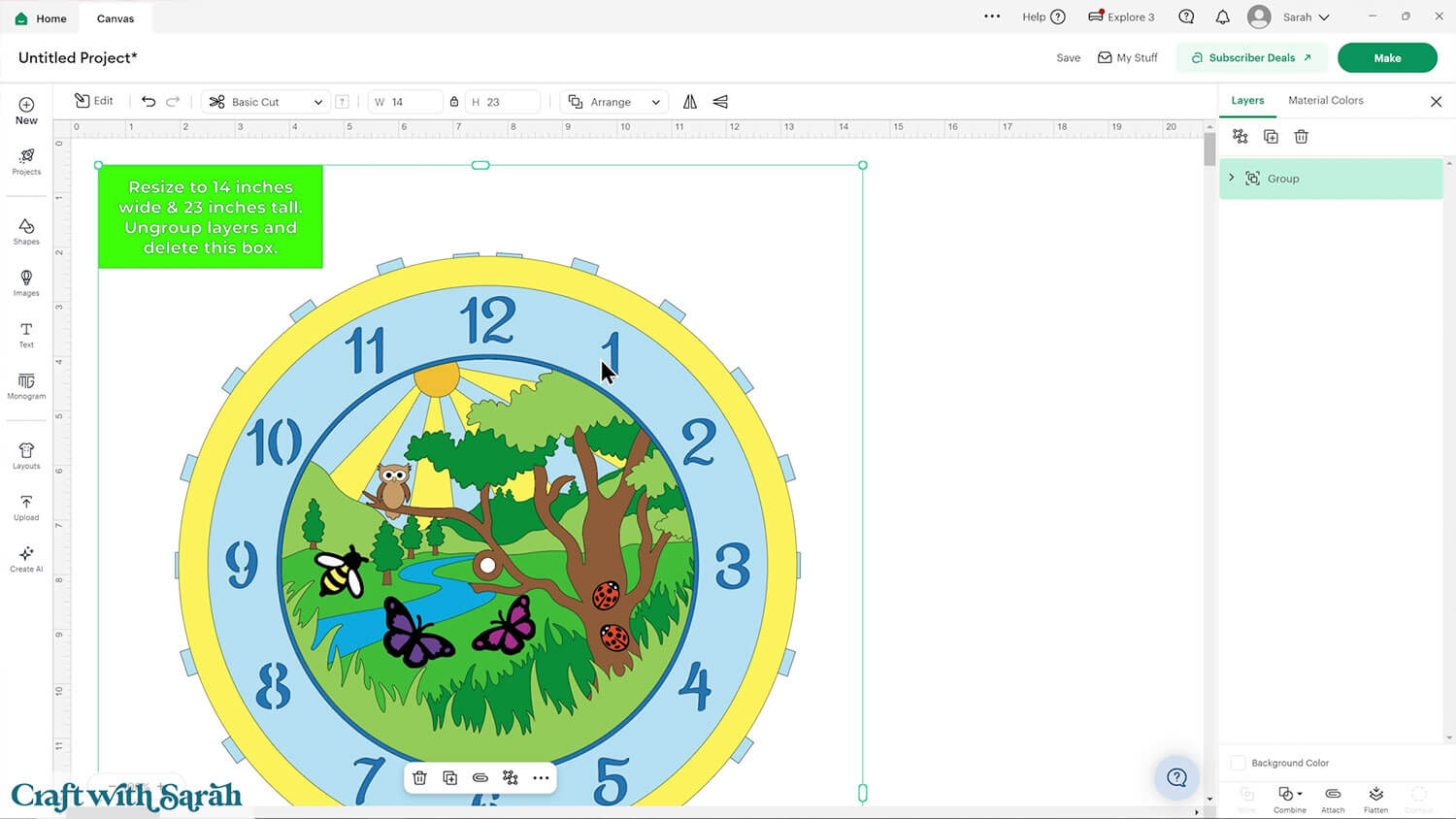The width and height of the screenshot is (1456, 819).
Task: Open the Layouts panel
Action: tap(26, 456)
